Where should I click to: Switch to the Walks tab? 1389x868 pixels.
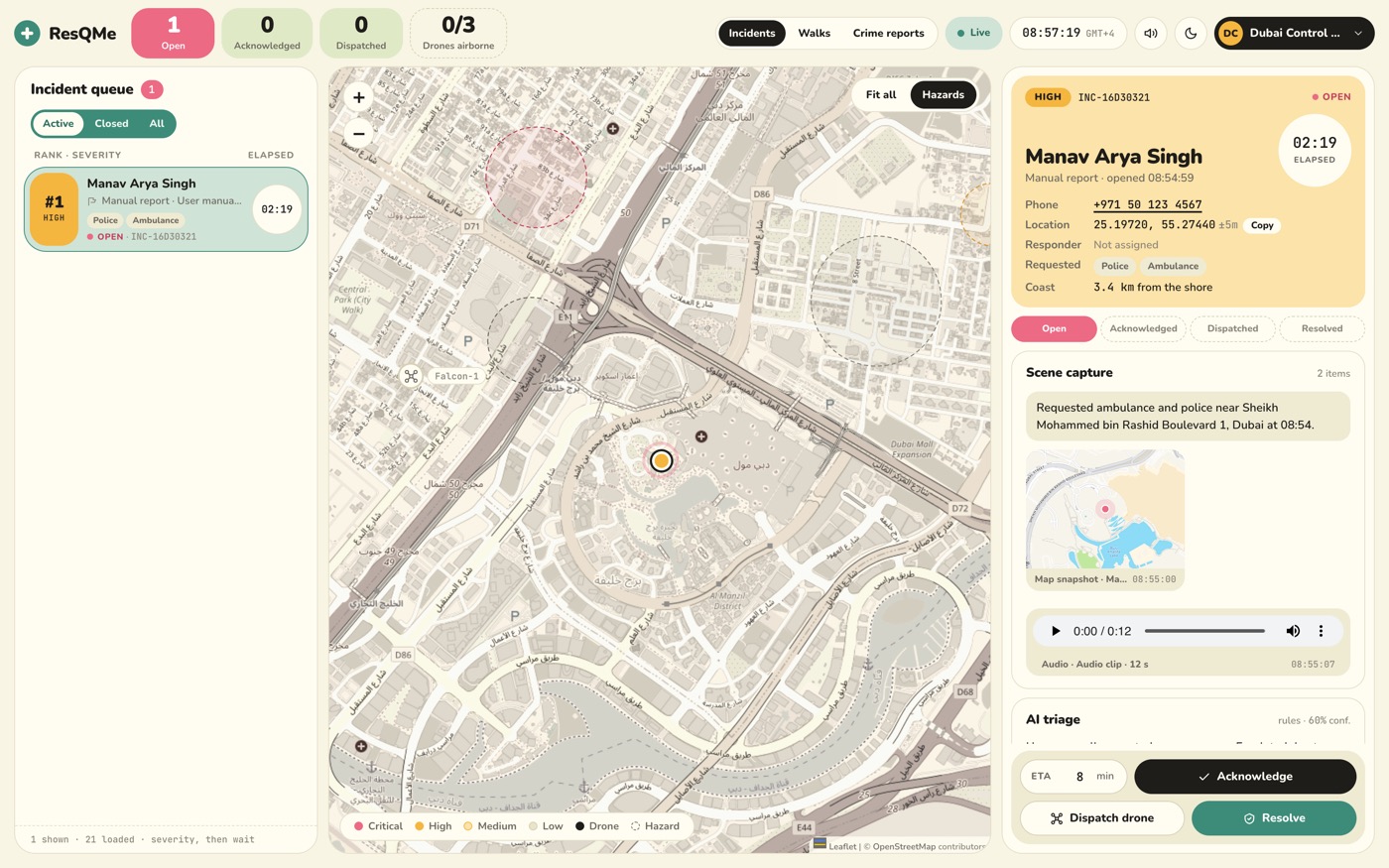pos(814,33)
